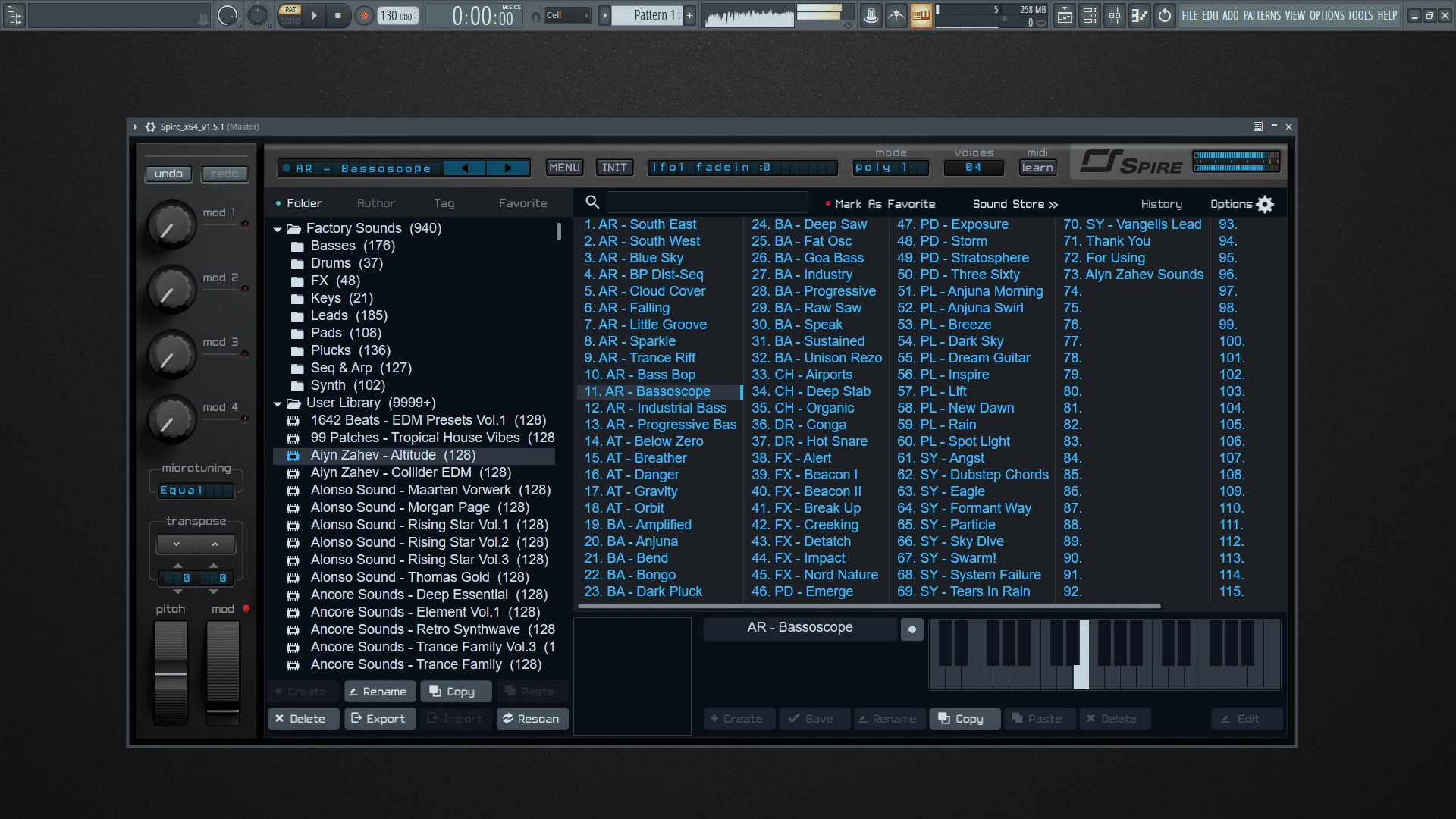Open the Equal microtuning selector
The height and width of the screenshot is (819, 1456).
(196, 491)
